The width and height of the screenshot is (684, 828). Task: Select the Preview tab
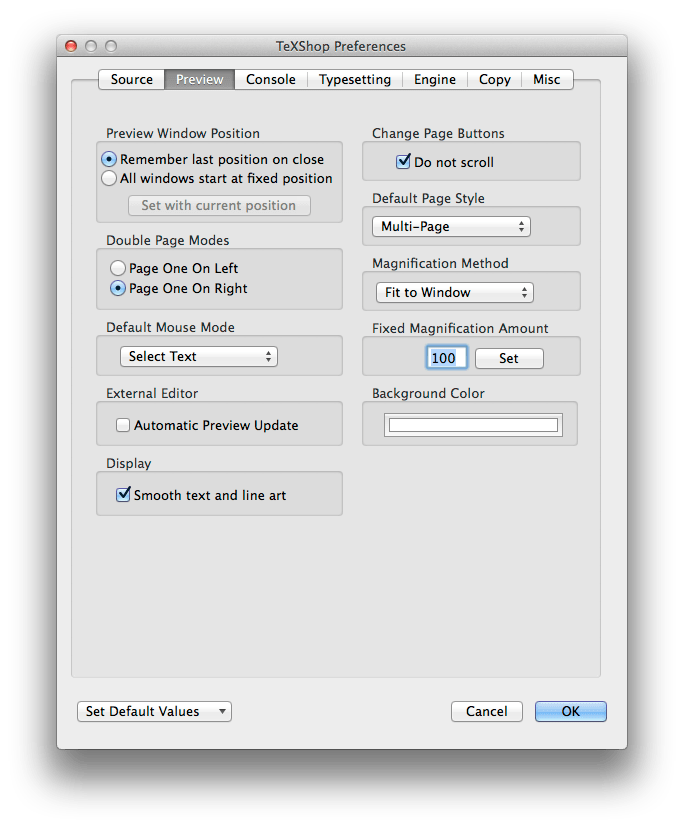200,79
